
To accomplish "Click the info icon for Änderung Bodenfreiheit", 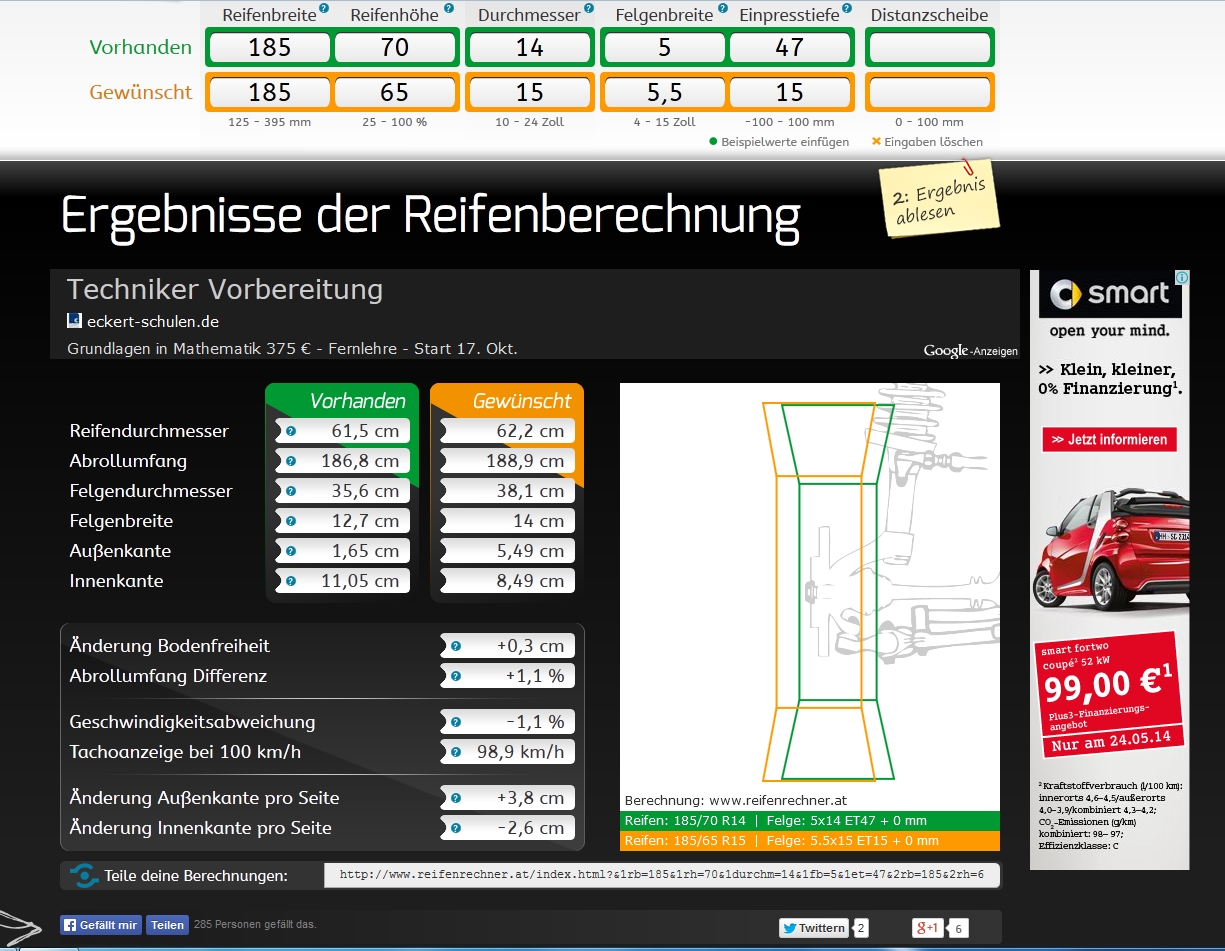I will coord(456,647).
